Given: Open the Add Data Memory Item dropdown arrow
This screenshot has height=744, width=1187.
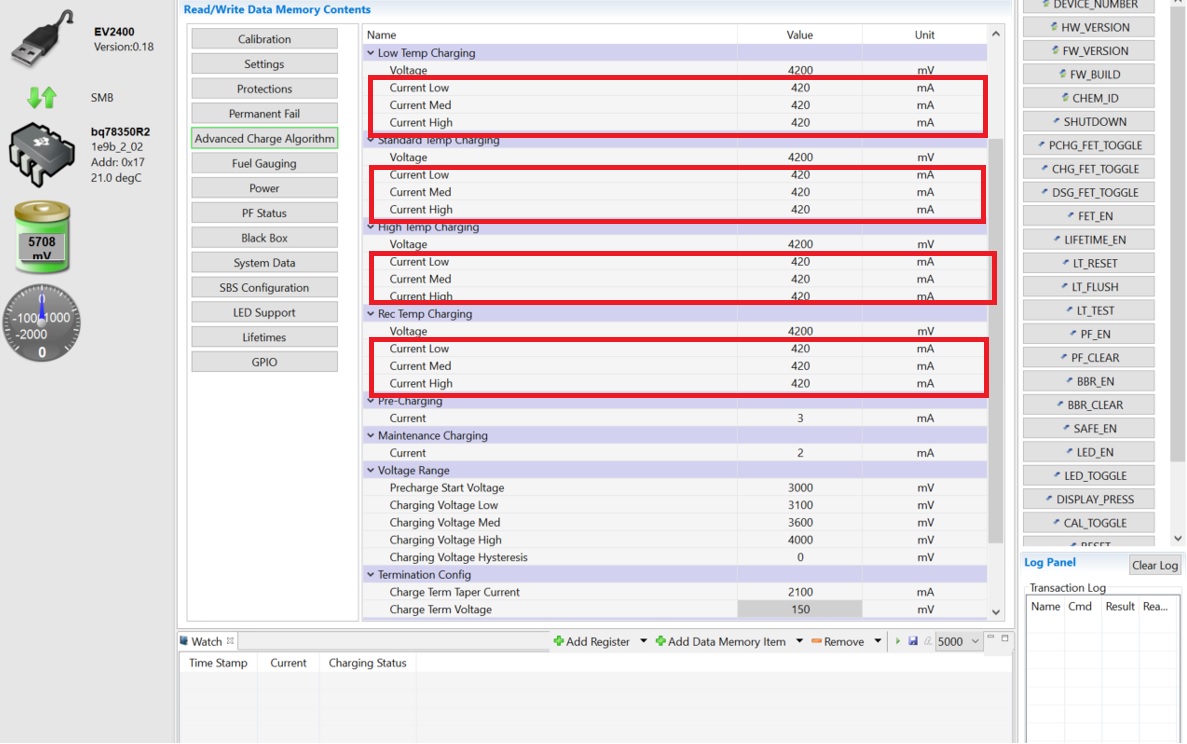Looking at the screenshot, I should coord(799,641).
